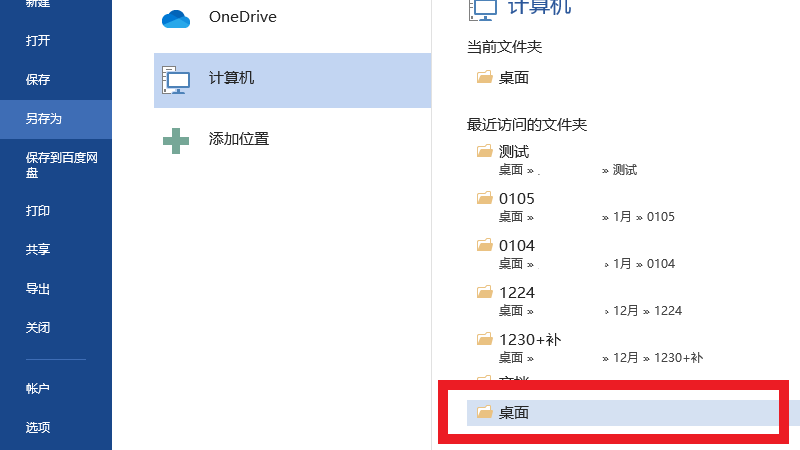Open 选项 settings entry
The width and height of the screenshot is (800, 450).
click(38, 428)
